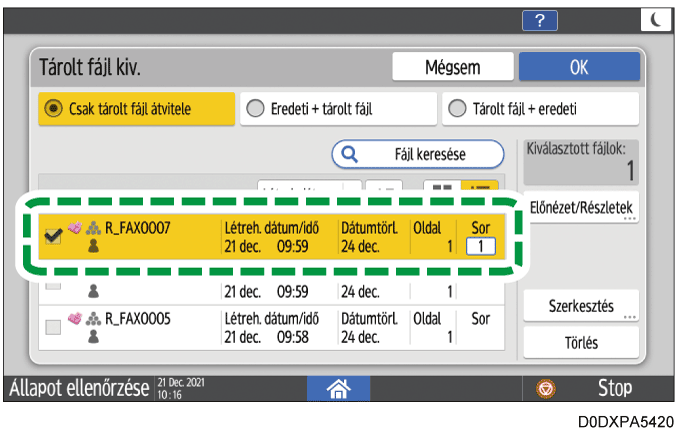Open the Szerkesztés edit menu
This screenshot has width=679, height=431.
(x=581, y=306)
